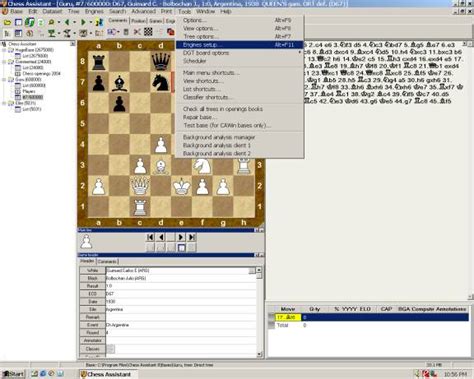Switch to Comments tab above board
Viewport: 474px width, 379px height.
point(118,20)
